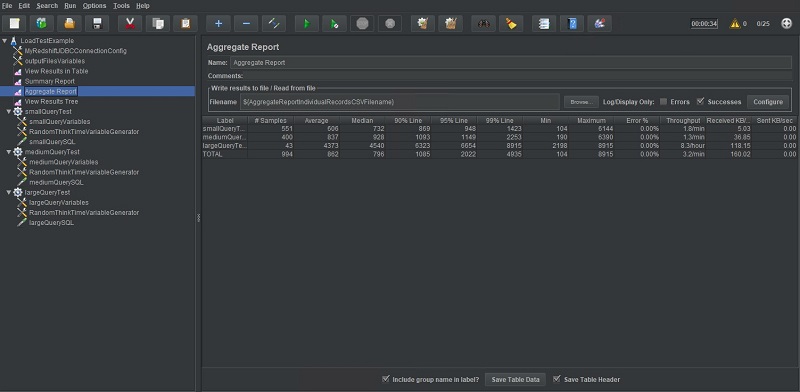Select RandomThinkTimeVariableGenerator under largeQueryTest

pyautogui.click(x=84, y=212)
